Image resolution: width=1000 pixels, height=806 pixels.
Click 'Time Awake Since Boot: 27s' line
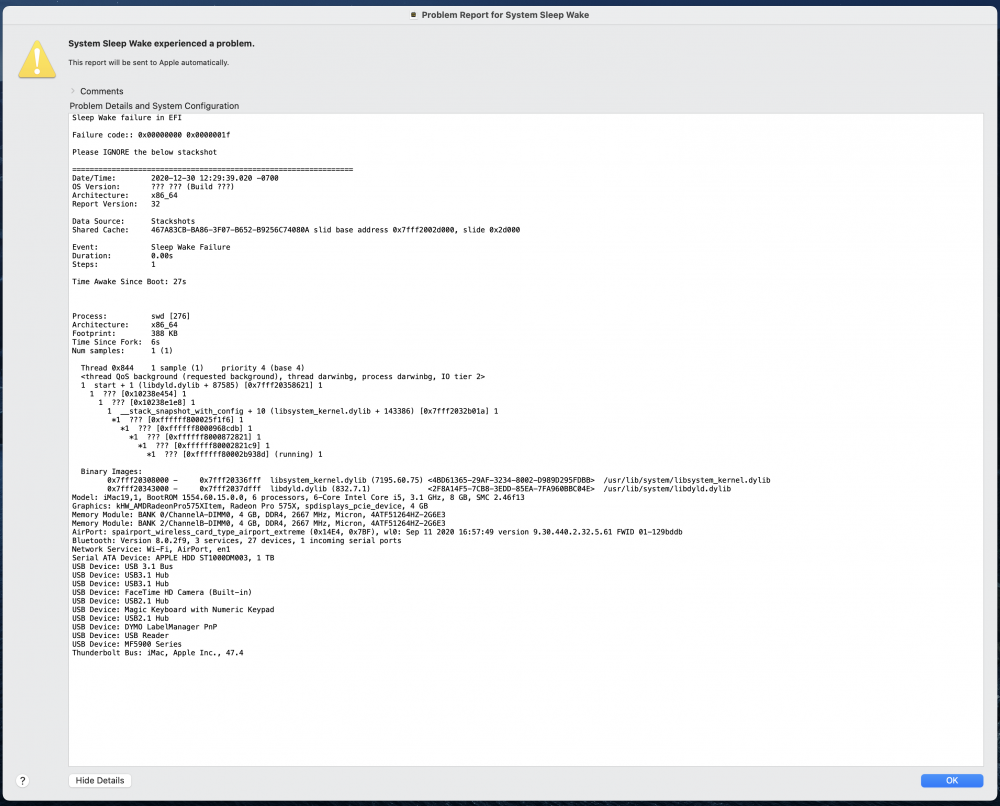(x=129, y=281)
